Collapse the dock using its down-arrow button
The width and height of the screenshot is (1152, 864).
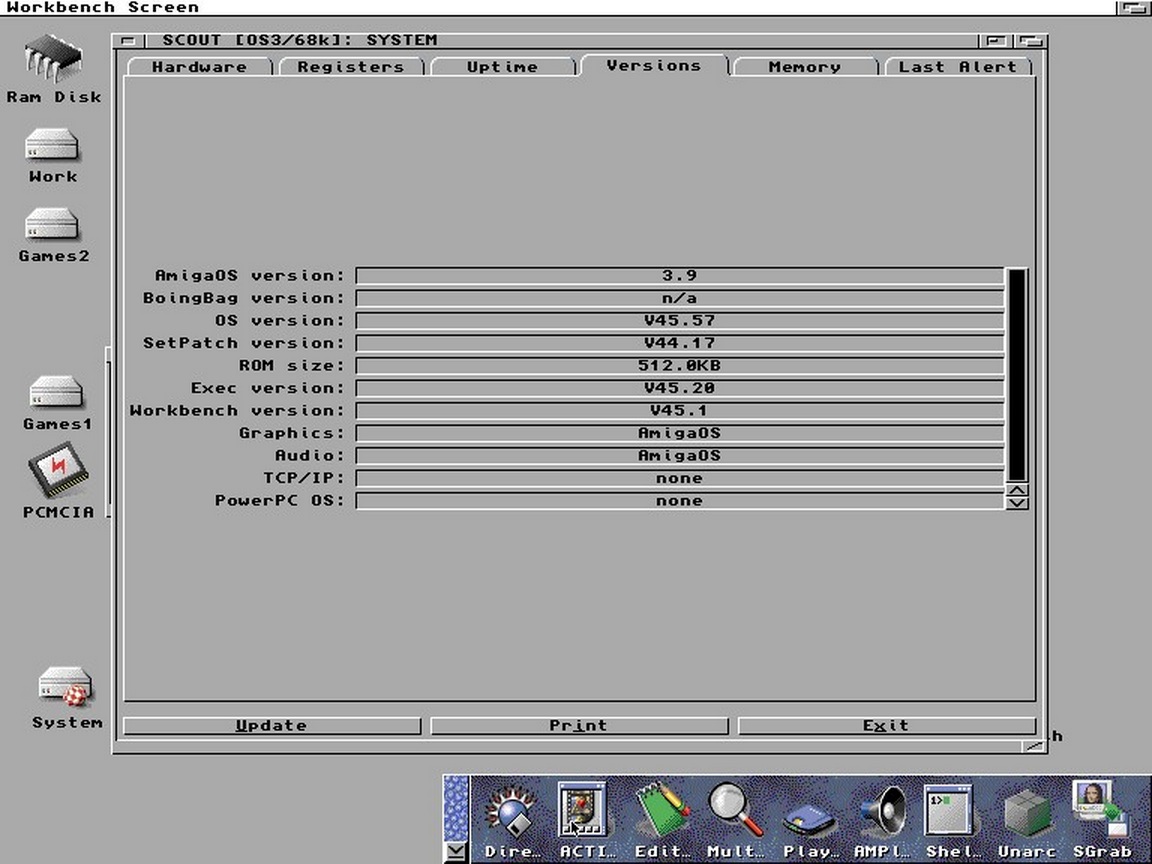456,852
